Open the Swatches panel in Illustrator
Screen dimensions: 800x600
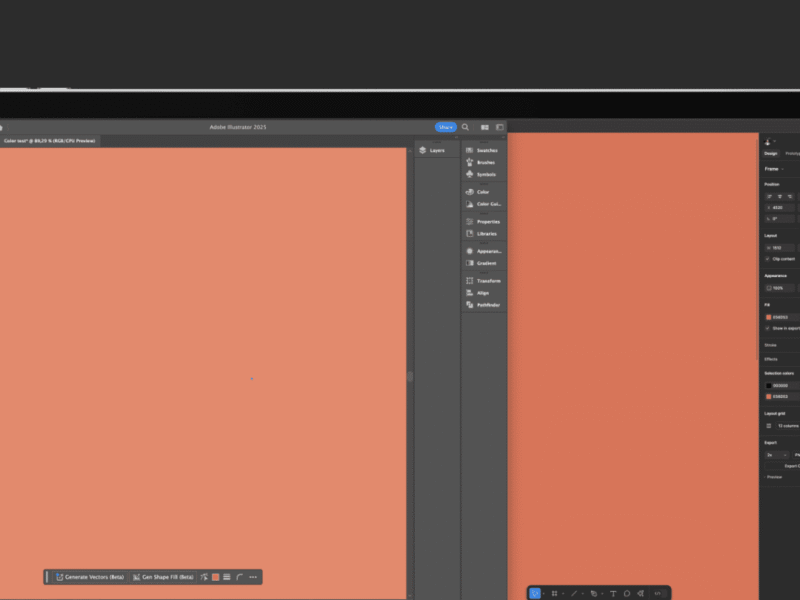tap(482, 151)
